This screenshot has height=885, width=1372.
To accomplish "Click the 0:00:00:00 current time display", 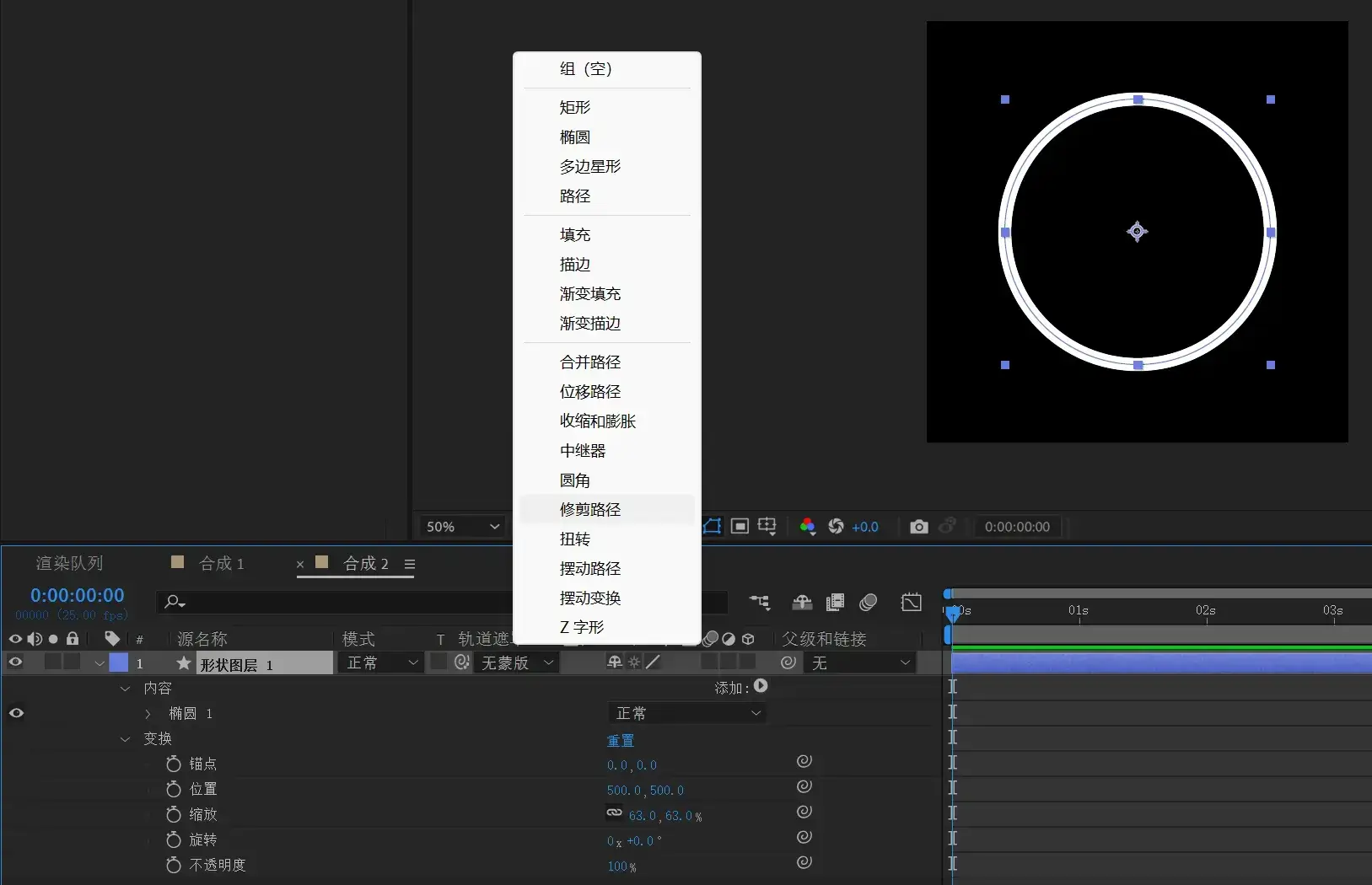I will (x=78, y=595).
